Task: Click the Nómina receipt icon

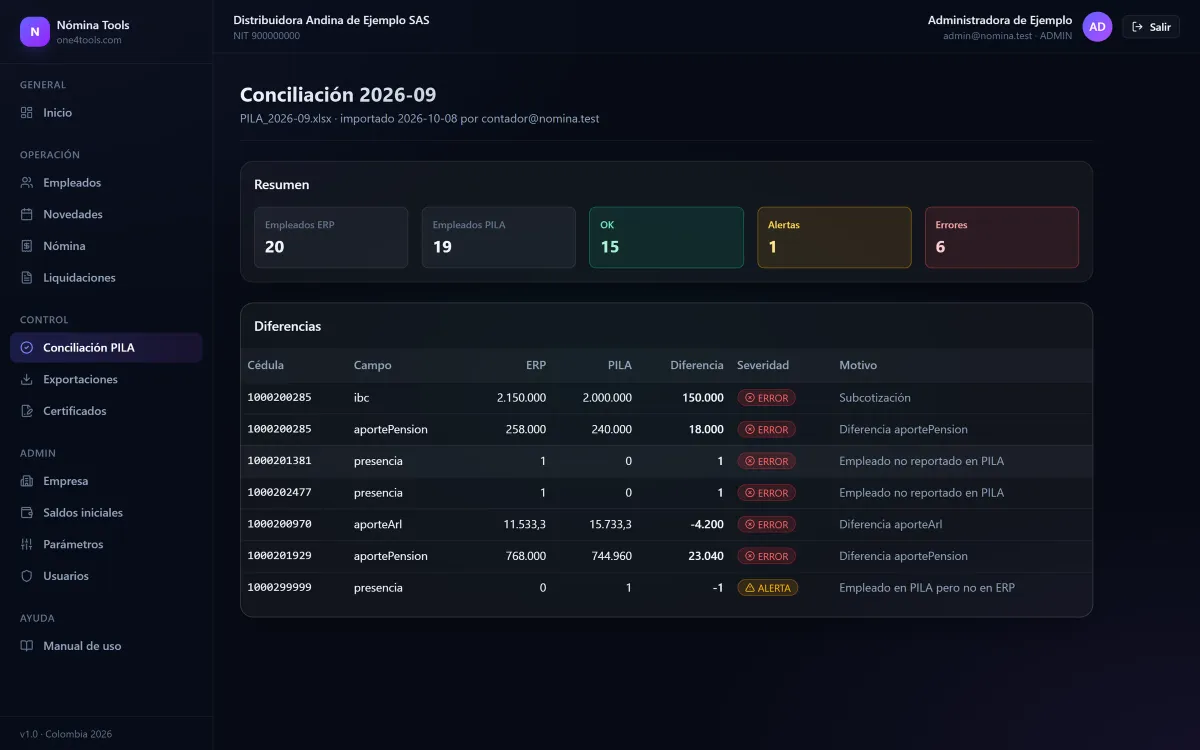Action: [x=27, y=246]
